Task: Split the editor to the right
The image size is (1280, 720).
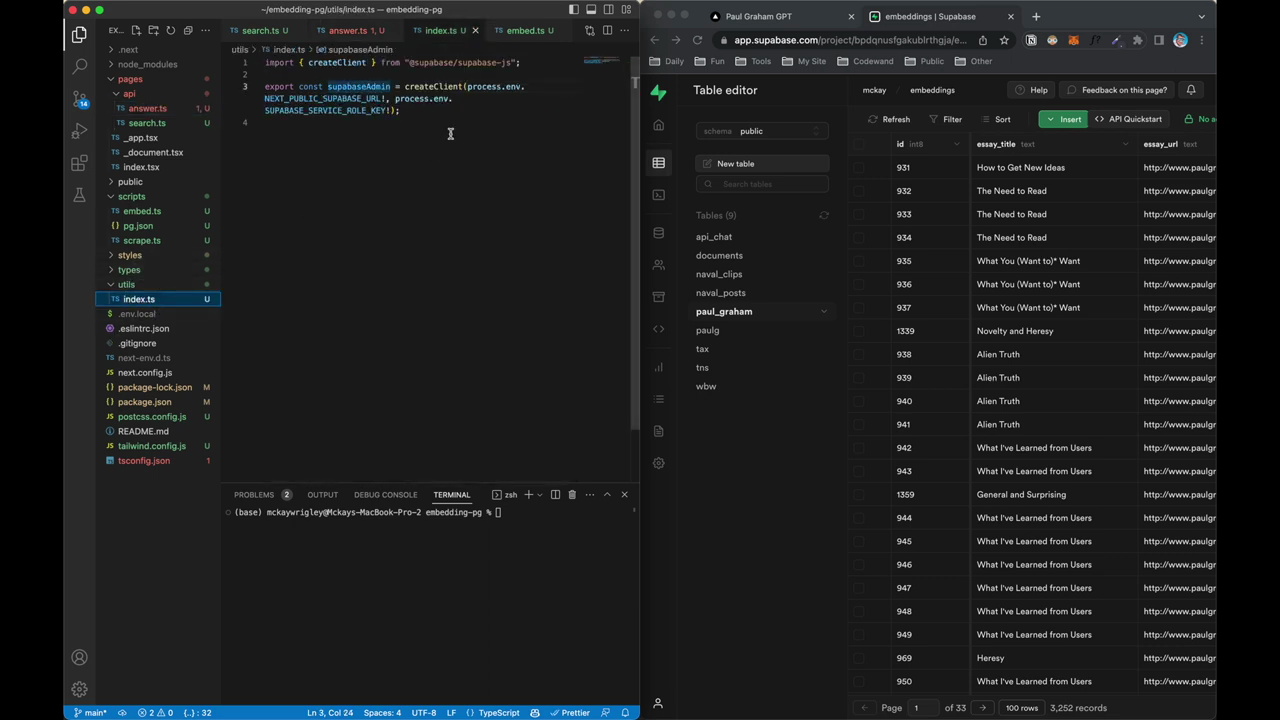Action: 607,30
